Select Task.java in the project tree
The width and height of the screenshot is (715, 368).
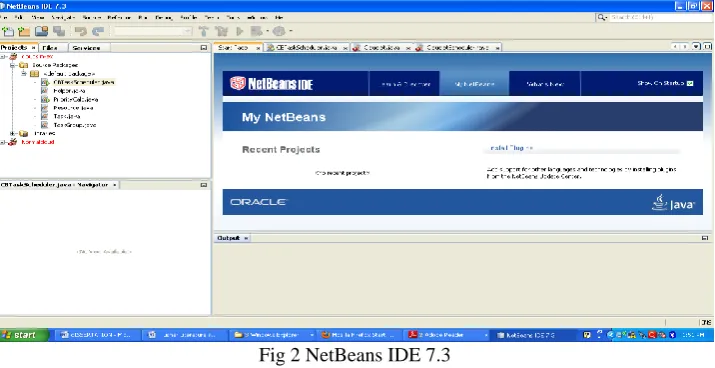click(x=67, y=116)
